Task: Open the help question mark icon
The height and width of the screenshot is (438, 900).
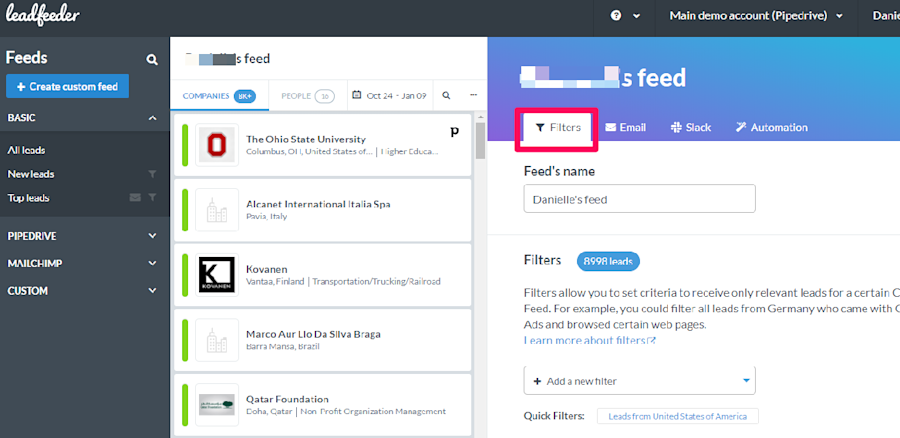Action: 616,16
